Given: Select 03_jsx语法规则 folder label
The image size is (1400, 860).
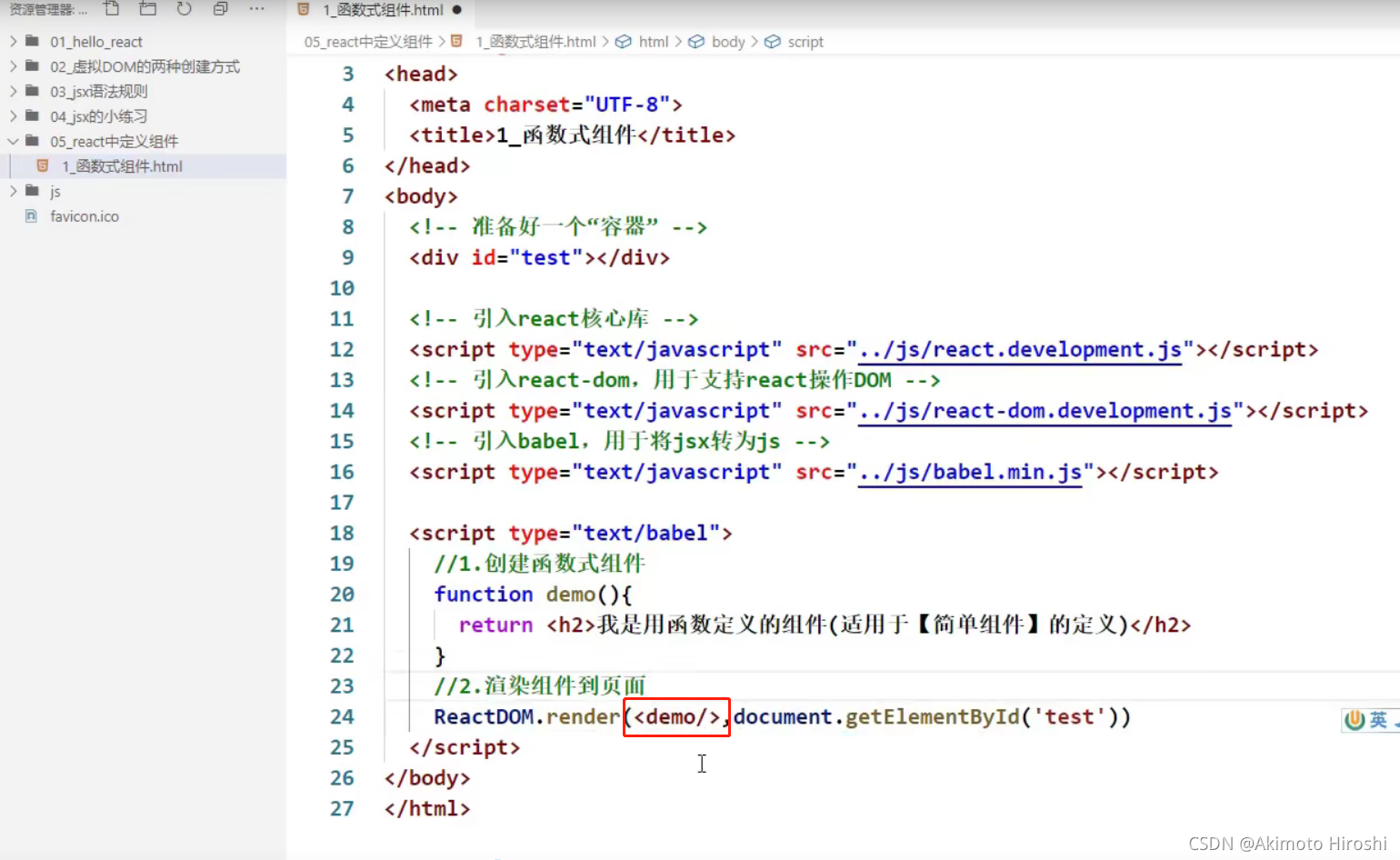Looking at the screenshot, I should click(x=99, y=92).
